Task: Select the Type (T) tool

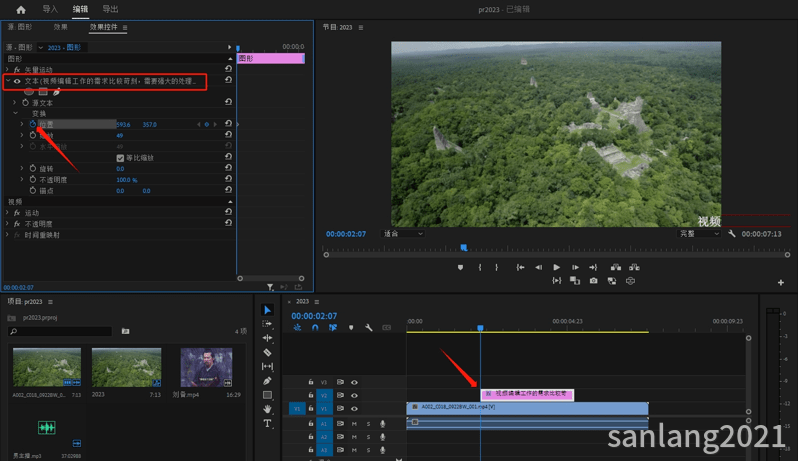Action: (267, 423)
